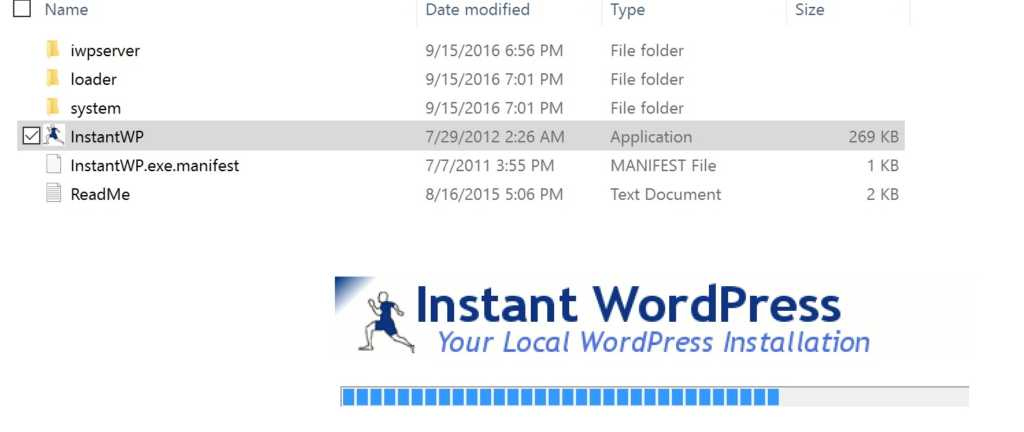Click the '2 KB' size cell

pos(882,194)
